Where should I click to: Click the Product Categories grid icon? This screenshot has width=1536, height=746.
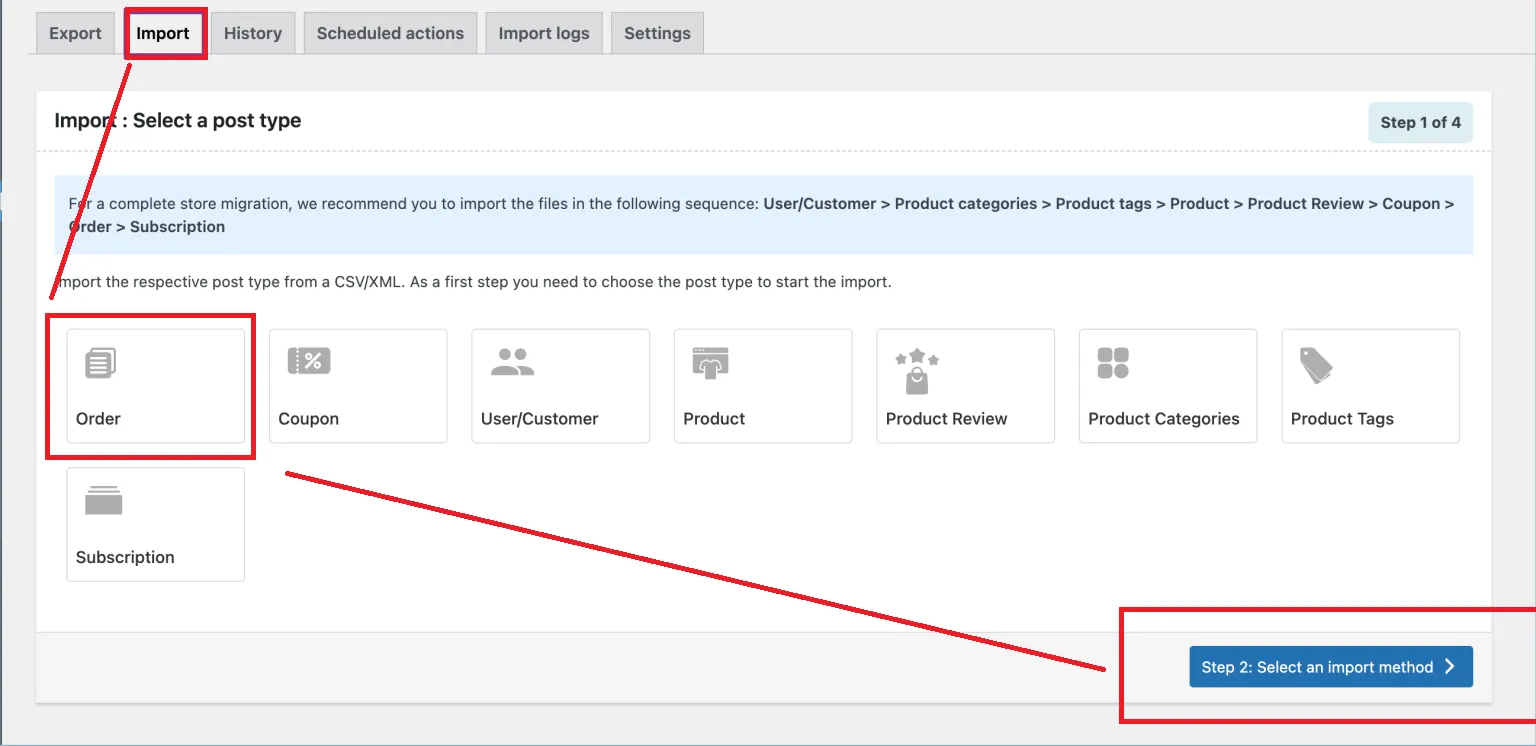[x=1113, y=363]
